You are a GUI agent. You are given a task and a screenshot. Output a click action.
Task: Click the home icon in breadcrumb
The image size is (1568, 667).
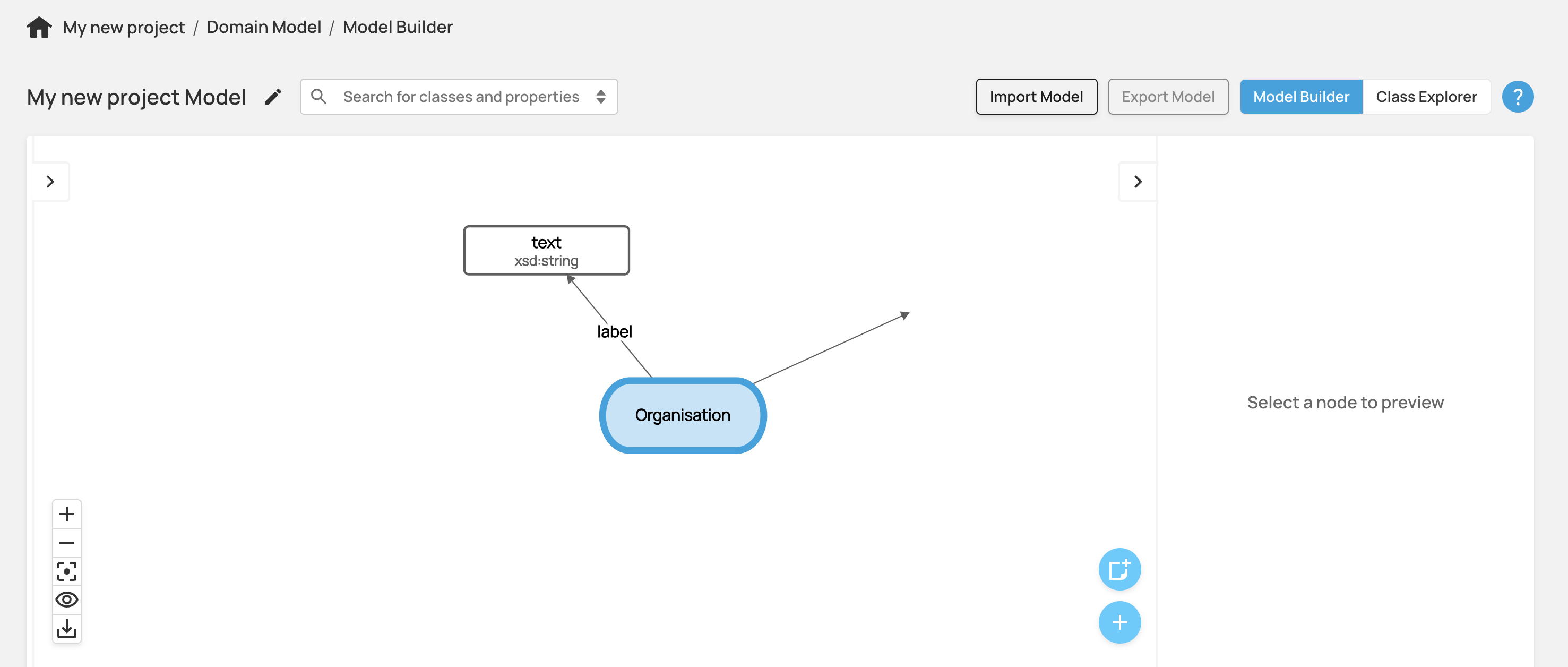coord(39,28)
